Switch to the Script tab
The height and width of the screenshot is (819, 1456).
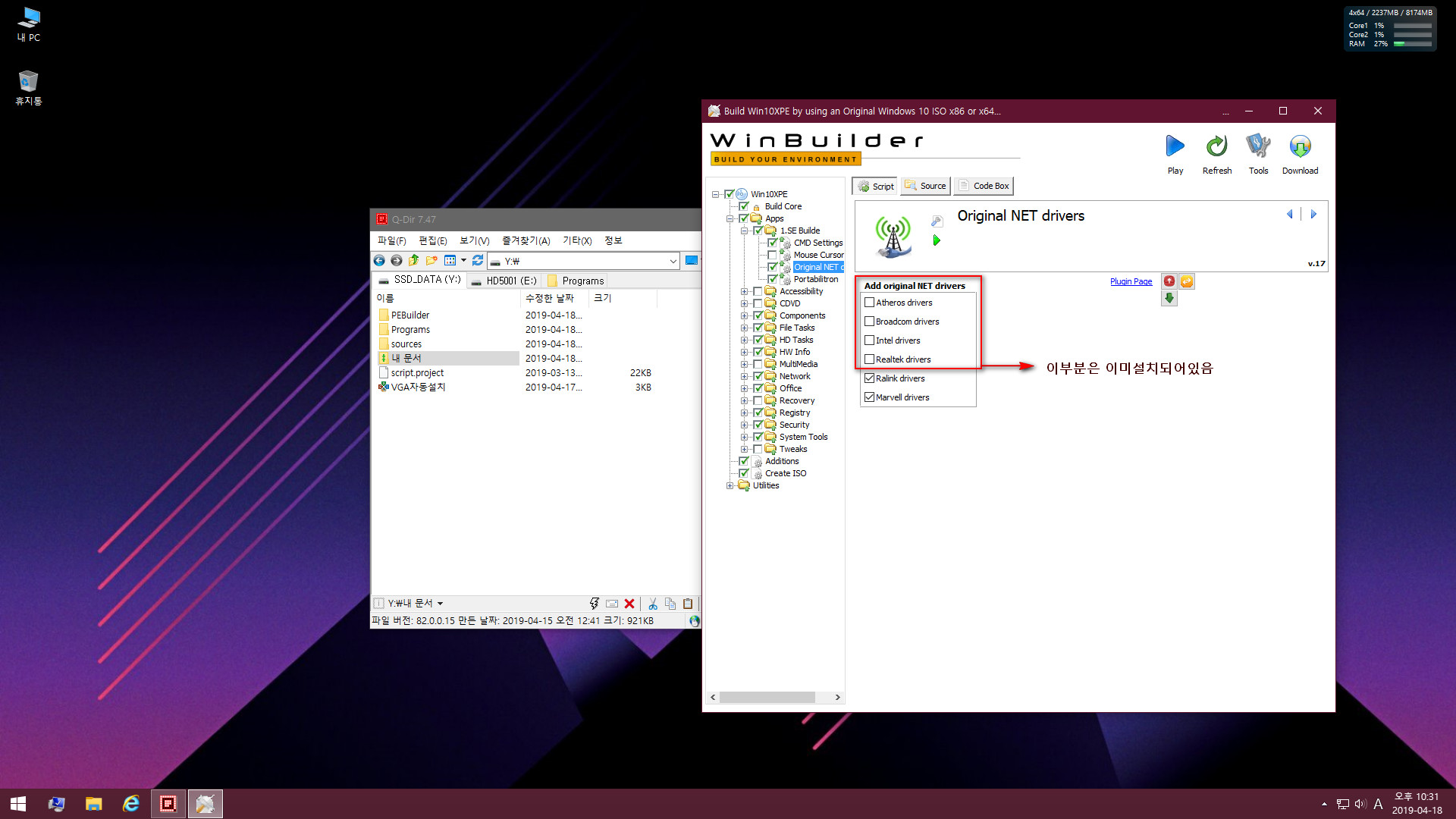coord(876,186)
